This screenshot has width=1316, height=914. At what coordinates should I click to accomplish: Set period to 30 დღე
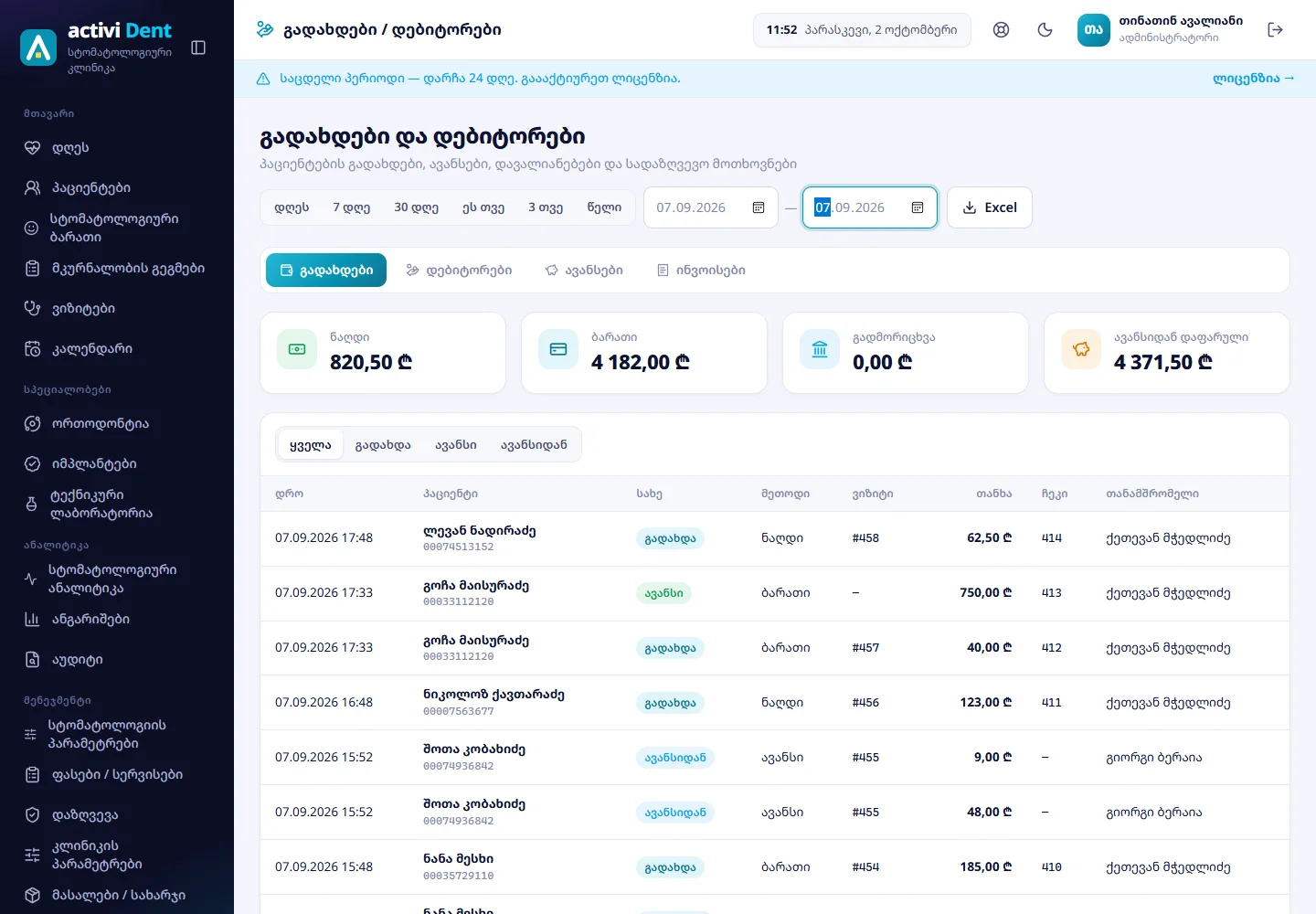pos(417,207)
